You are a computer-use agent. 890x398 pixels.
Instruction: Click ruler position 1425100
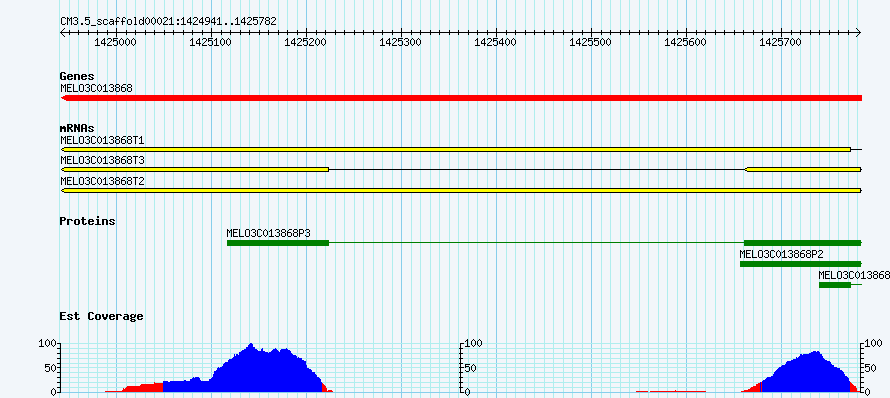[x=211, y=42]
